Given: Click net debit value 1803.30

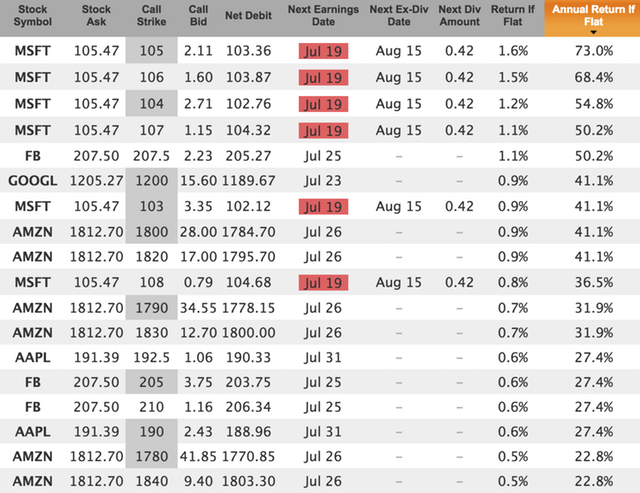Looking at the screenshot, I should (249, 481).
